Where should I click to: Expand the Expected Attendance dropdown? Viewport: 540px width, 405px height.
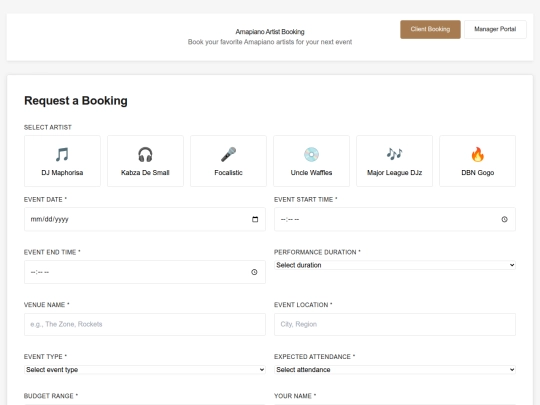point(395,370)
